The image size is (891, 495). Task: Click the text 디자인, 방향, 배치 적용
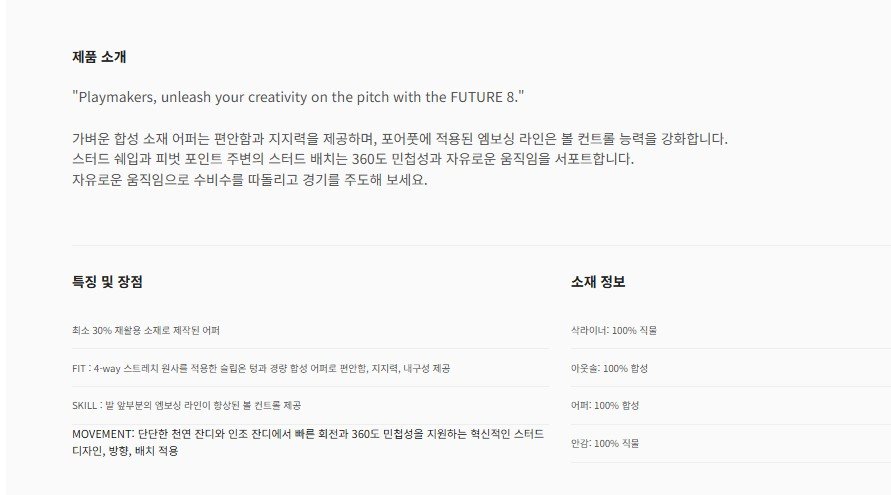pos(125,451)
